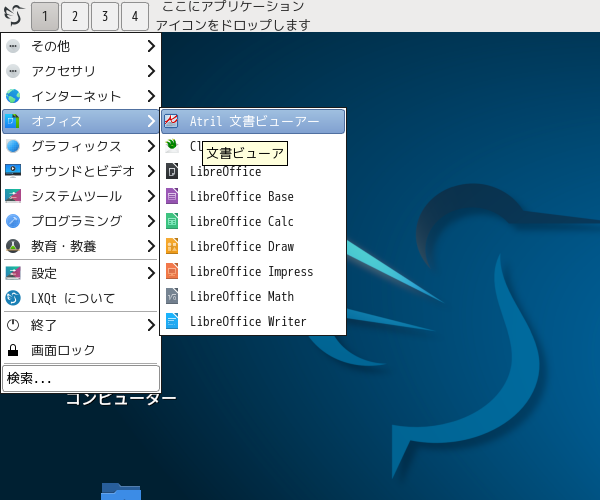The height and width of the screenshot is (500, 600).
Task: Click the blue folder icon on desktop
Action: (x=121, y=491)
